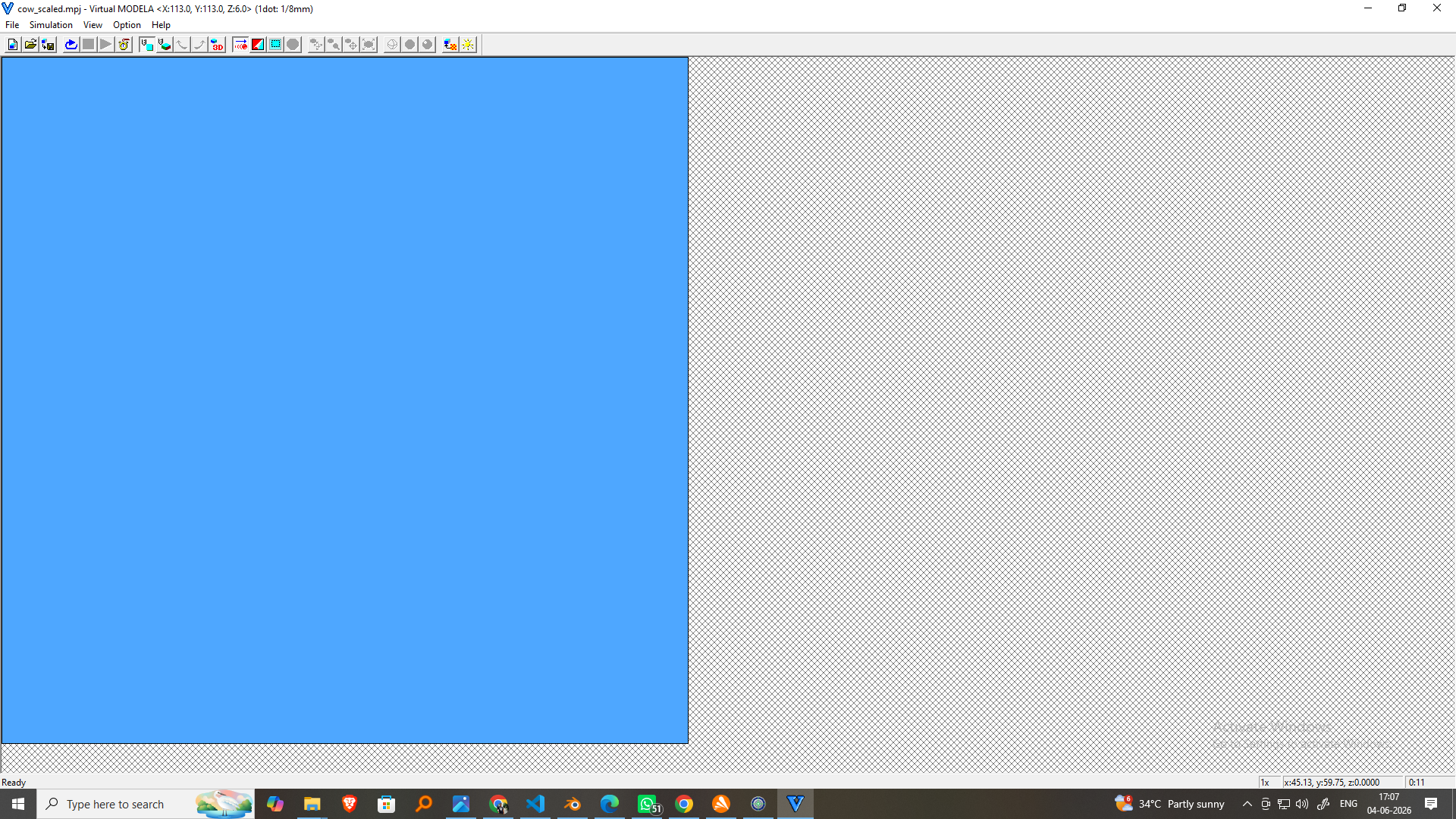Open a file with the folder icon
1456x819 pixels.
click(x=30, y=45)
